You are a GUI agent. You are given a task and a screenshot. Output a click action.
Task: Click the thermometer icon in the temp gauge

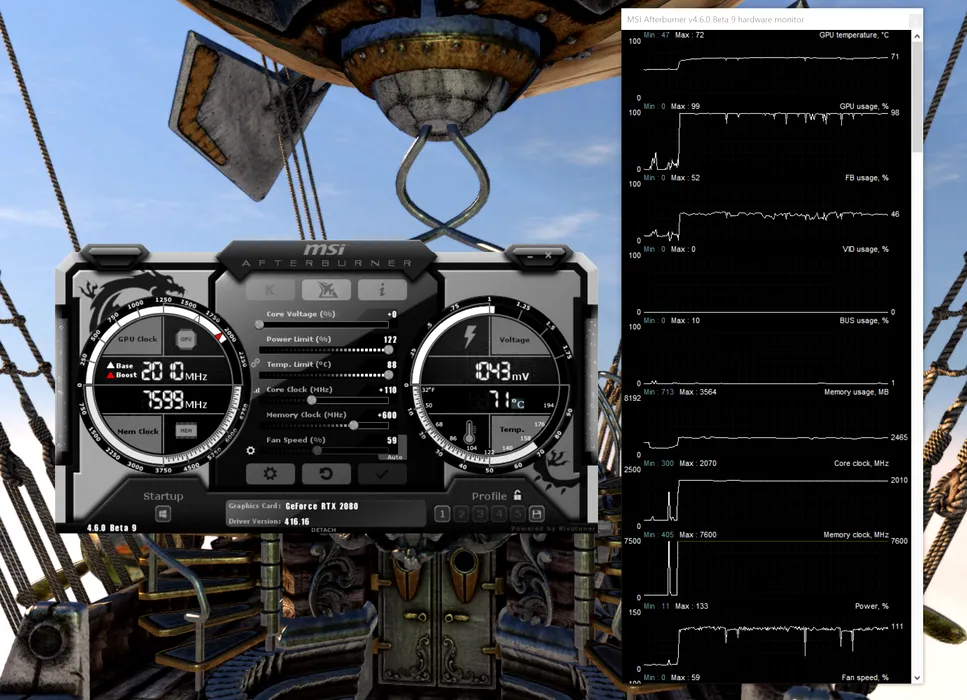(469, 432)
